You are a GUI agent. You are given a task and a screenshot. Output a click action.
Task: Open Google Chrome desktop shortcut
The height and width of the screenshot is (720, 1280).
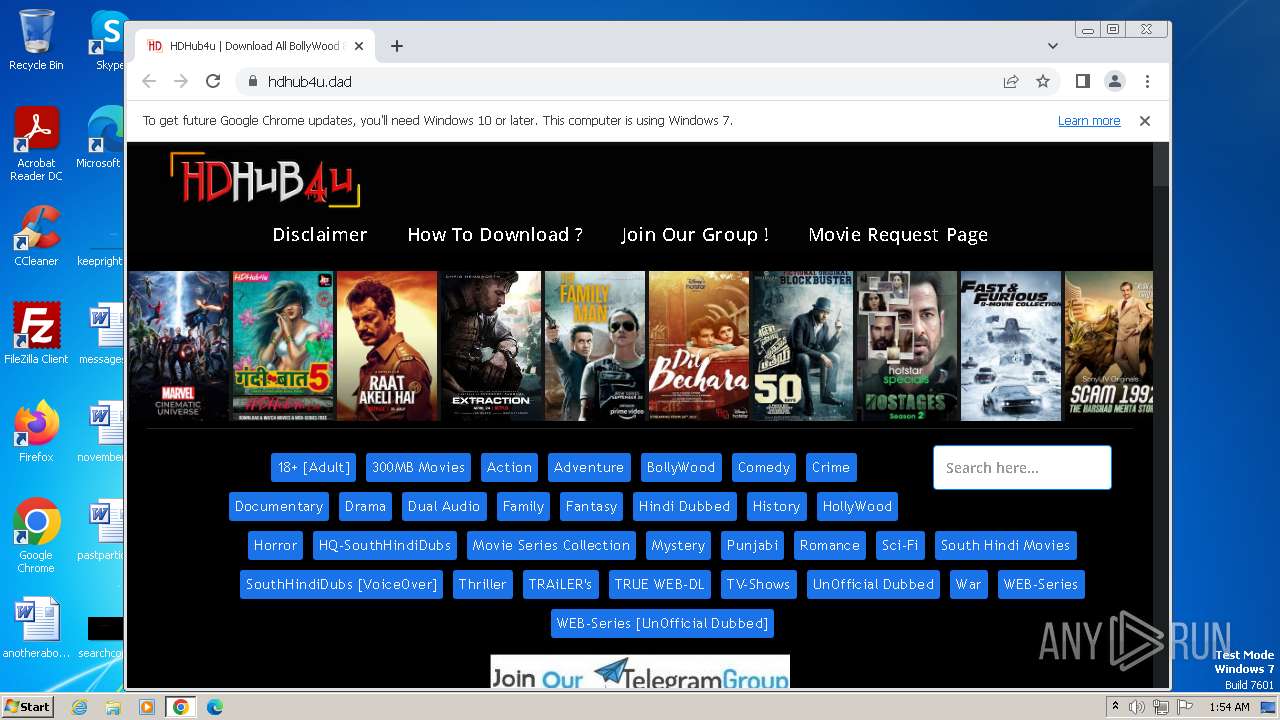click(x=36, y=536)
